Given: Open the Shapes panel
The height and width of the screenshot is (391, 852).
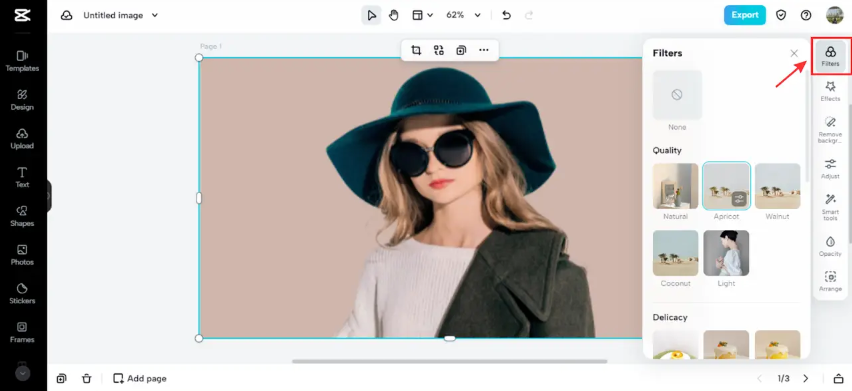Looking at the screenshot, I should click(22, 216).
